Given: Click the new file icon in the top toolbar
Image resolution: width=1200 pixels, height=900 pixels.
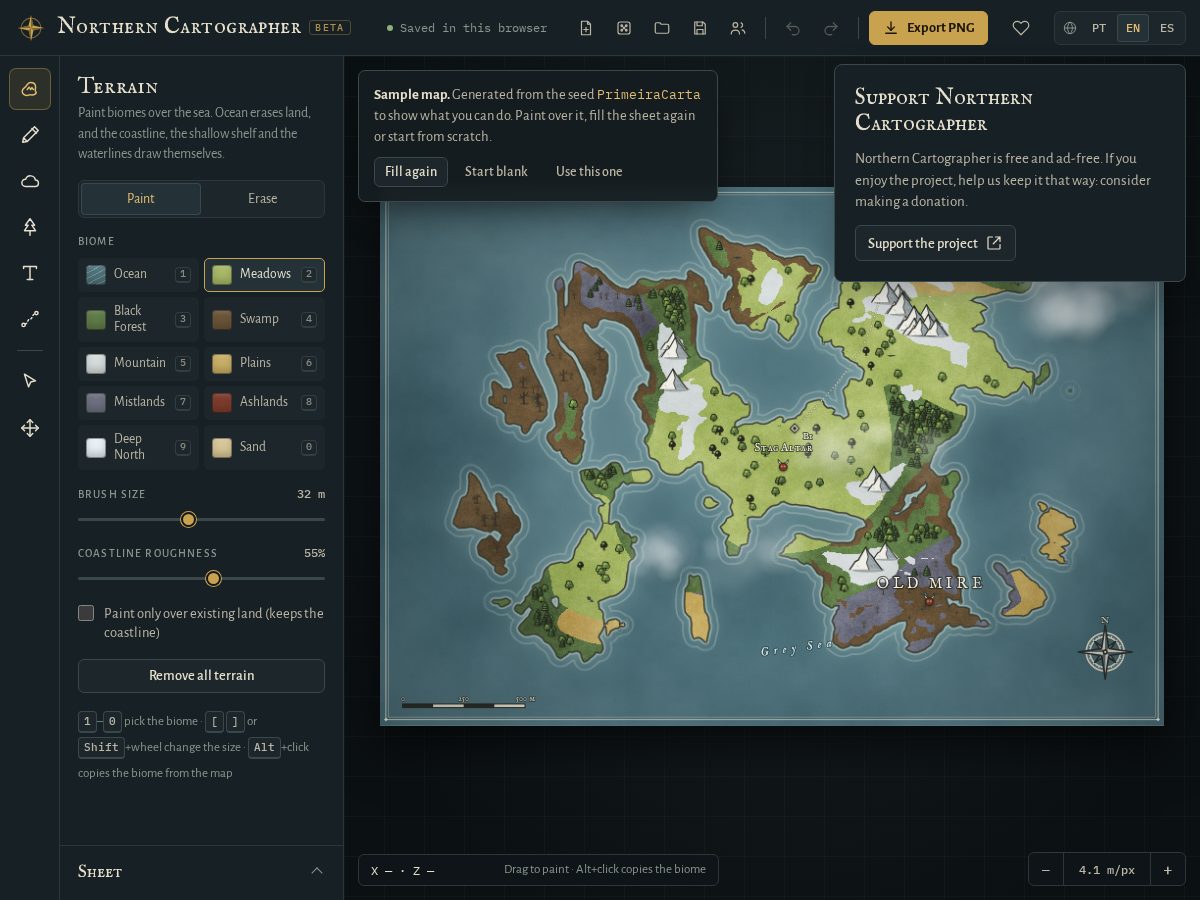Looking at the screenshot, I should pos(586,28).
